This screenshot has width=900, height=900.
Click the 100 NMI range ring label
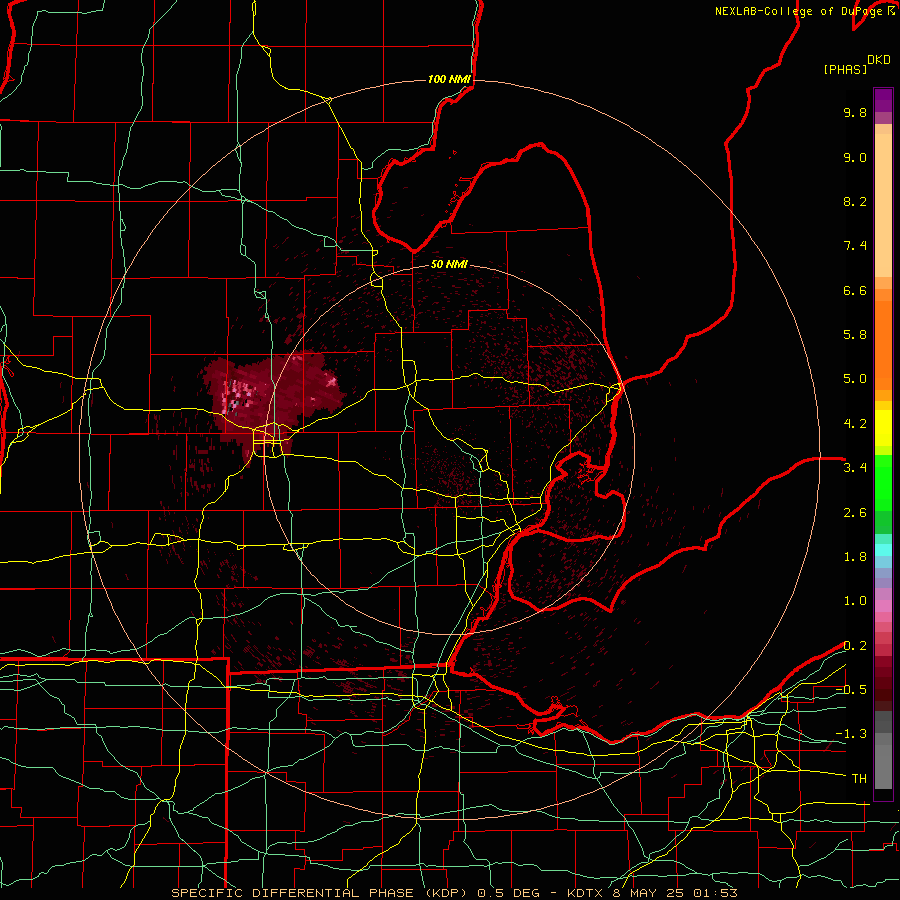click(x=449, y=79)
